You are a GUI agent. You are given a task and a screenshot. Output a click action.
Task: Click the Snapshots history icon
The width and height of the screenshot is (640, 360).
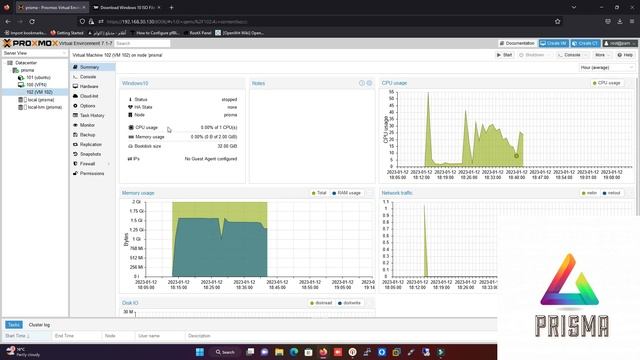click(x=75, y=154)
